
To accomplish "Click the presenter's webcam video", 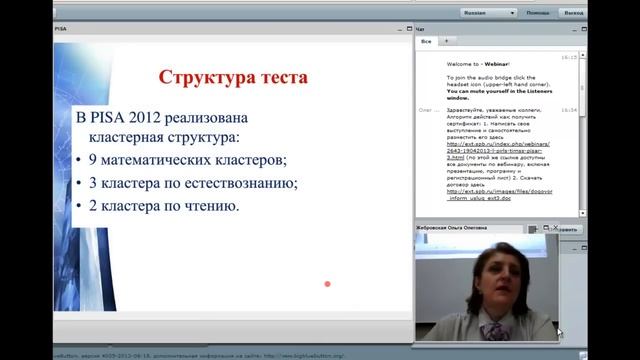I will [x=487, y=287].
